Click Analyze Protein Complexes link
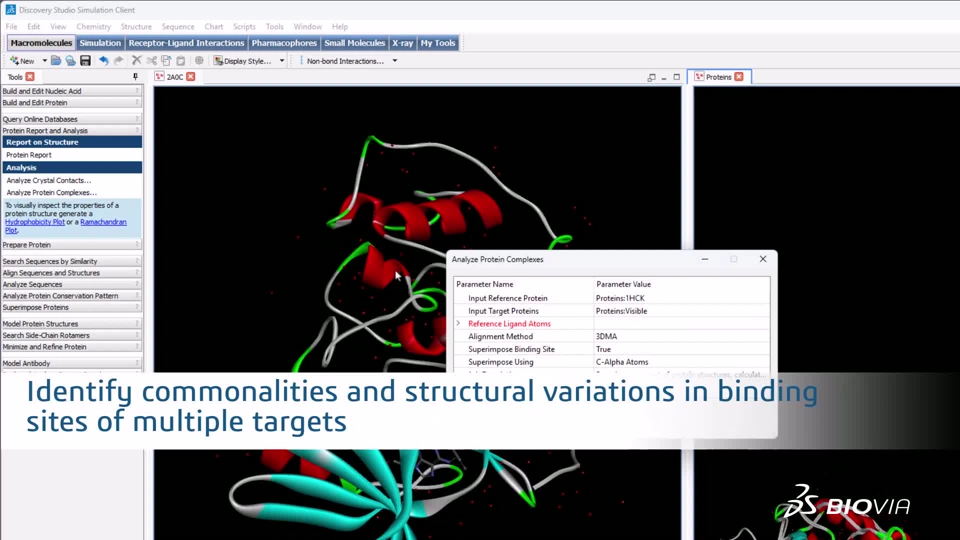The image size is (960, 540). tap(51, 192)
